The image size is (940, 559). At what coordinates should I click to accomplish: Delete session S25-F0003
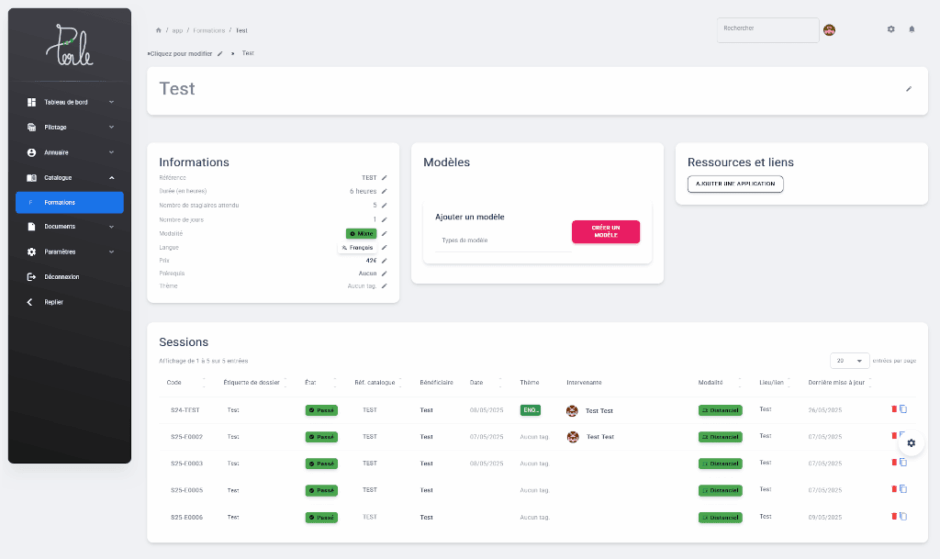point(894,462)
